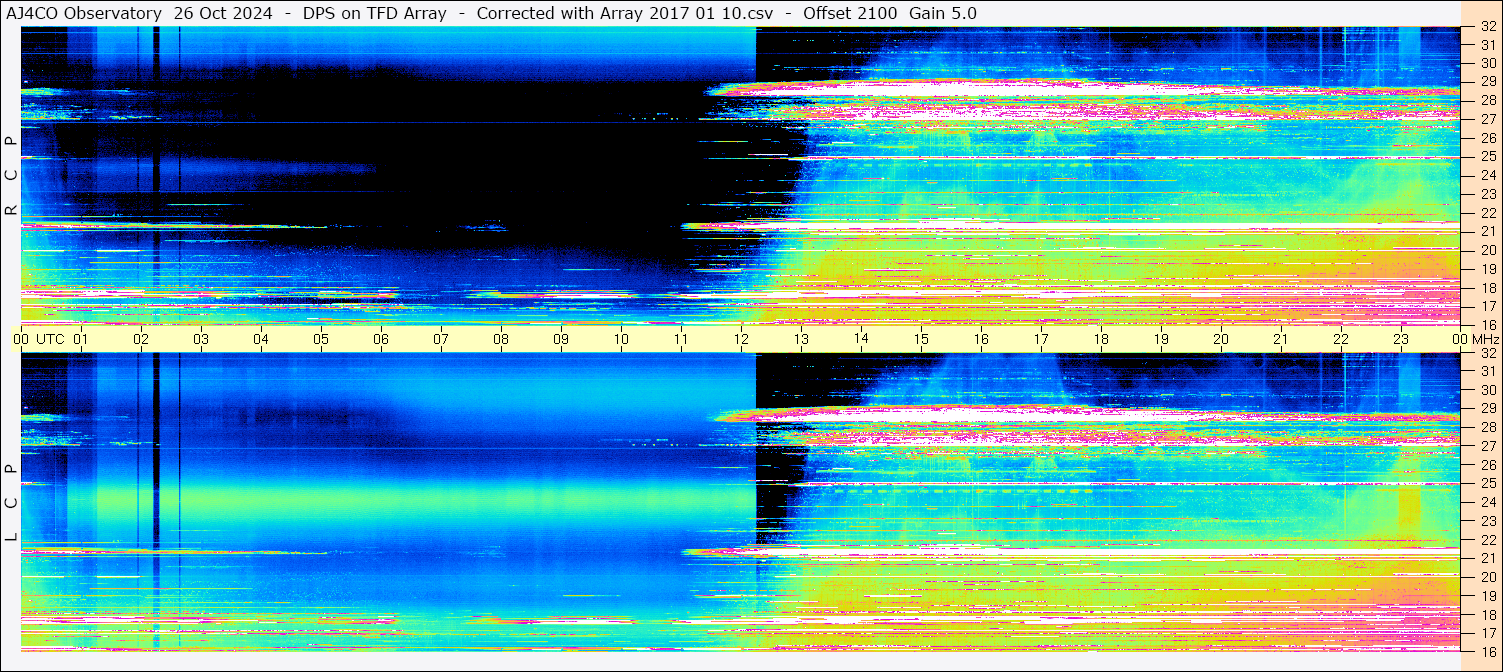Click the "UTC" label on time axis
Image resolution: width=1503 pixels, height=672 pixels.
(50, 339)
